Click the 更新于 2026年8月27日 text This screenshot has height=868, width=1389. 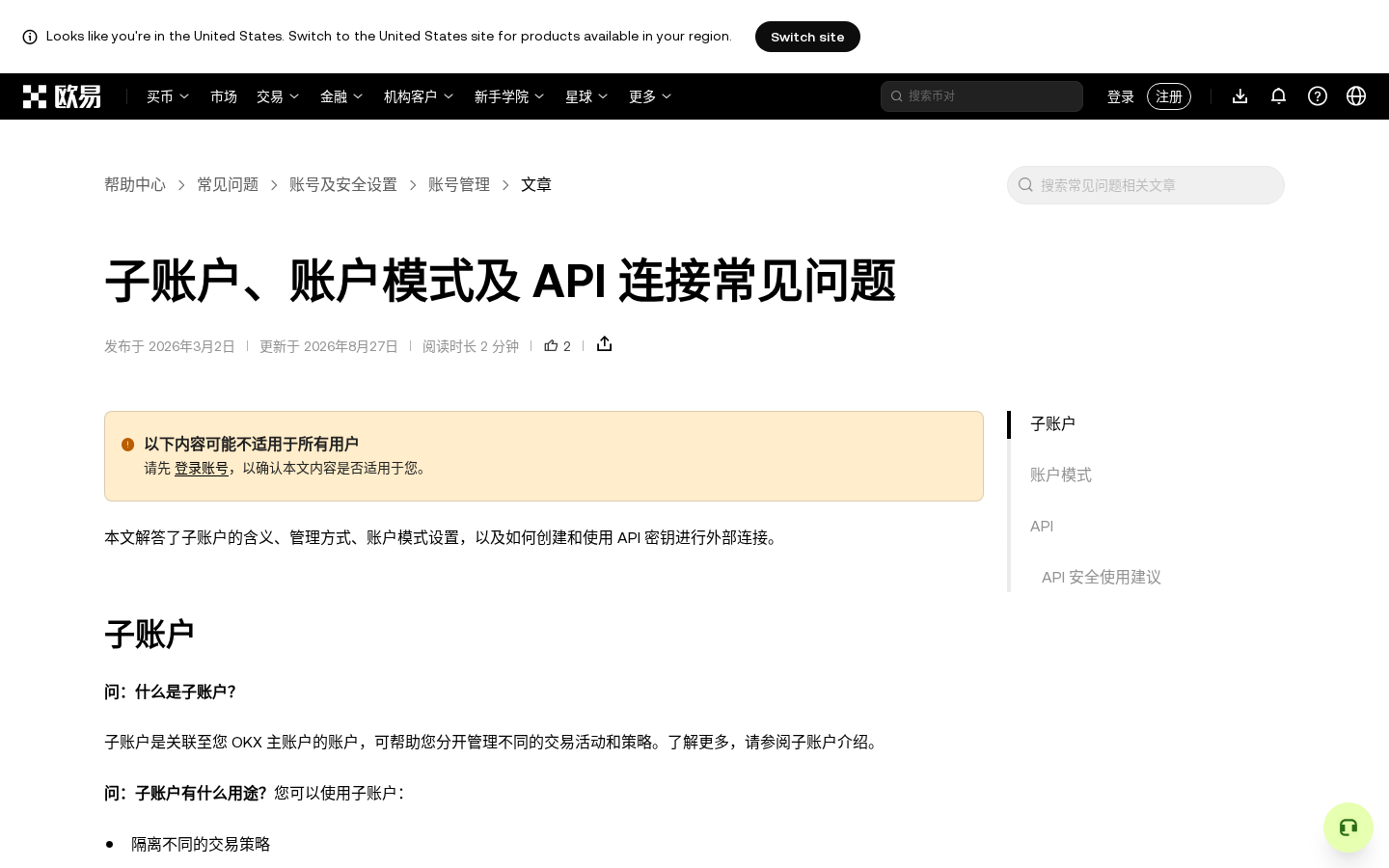pos(329,346)
